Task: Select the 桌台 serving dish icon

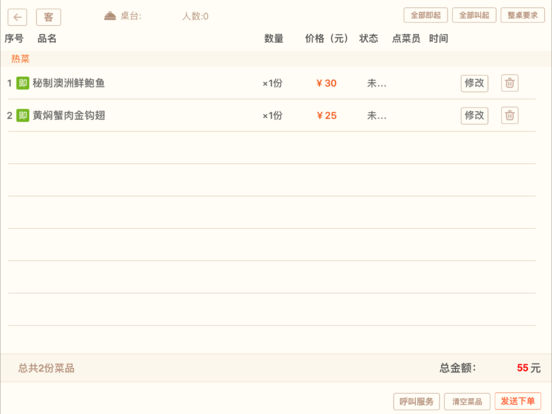Action: [110, 16]
